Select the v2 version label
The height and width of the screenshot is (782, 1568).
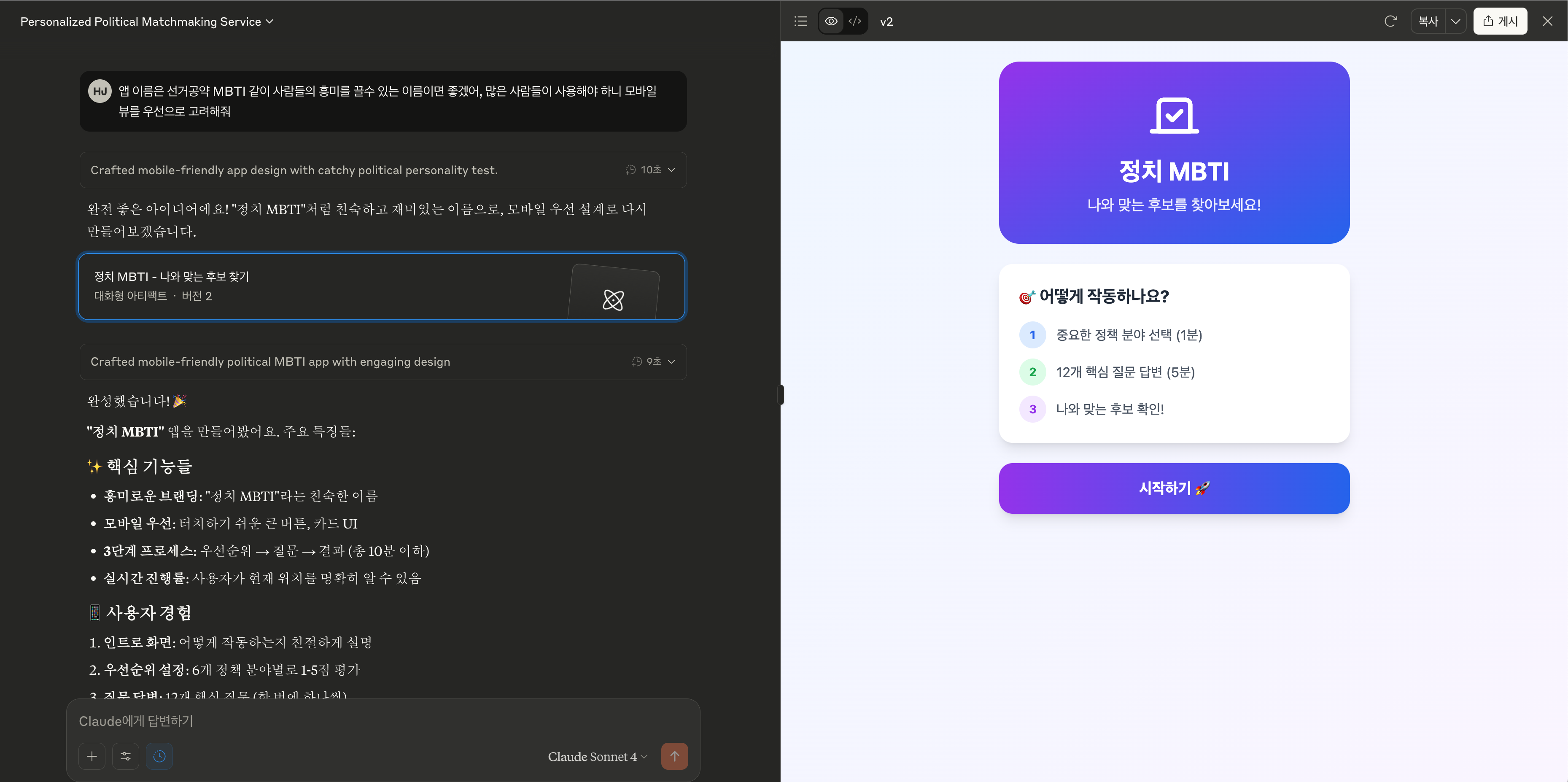[x=886, y=21]
